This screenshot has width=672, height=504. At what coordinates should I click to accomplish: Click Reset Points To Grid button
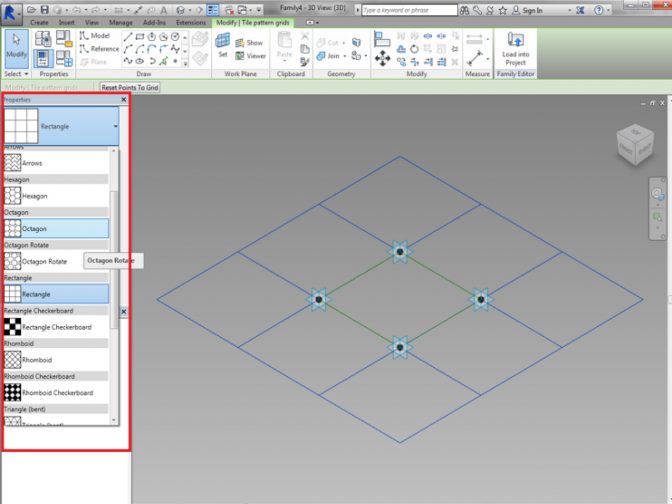point(130,88)
